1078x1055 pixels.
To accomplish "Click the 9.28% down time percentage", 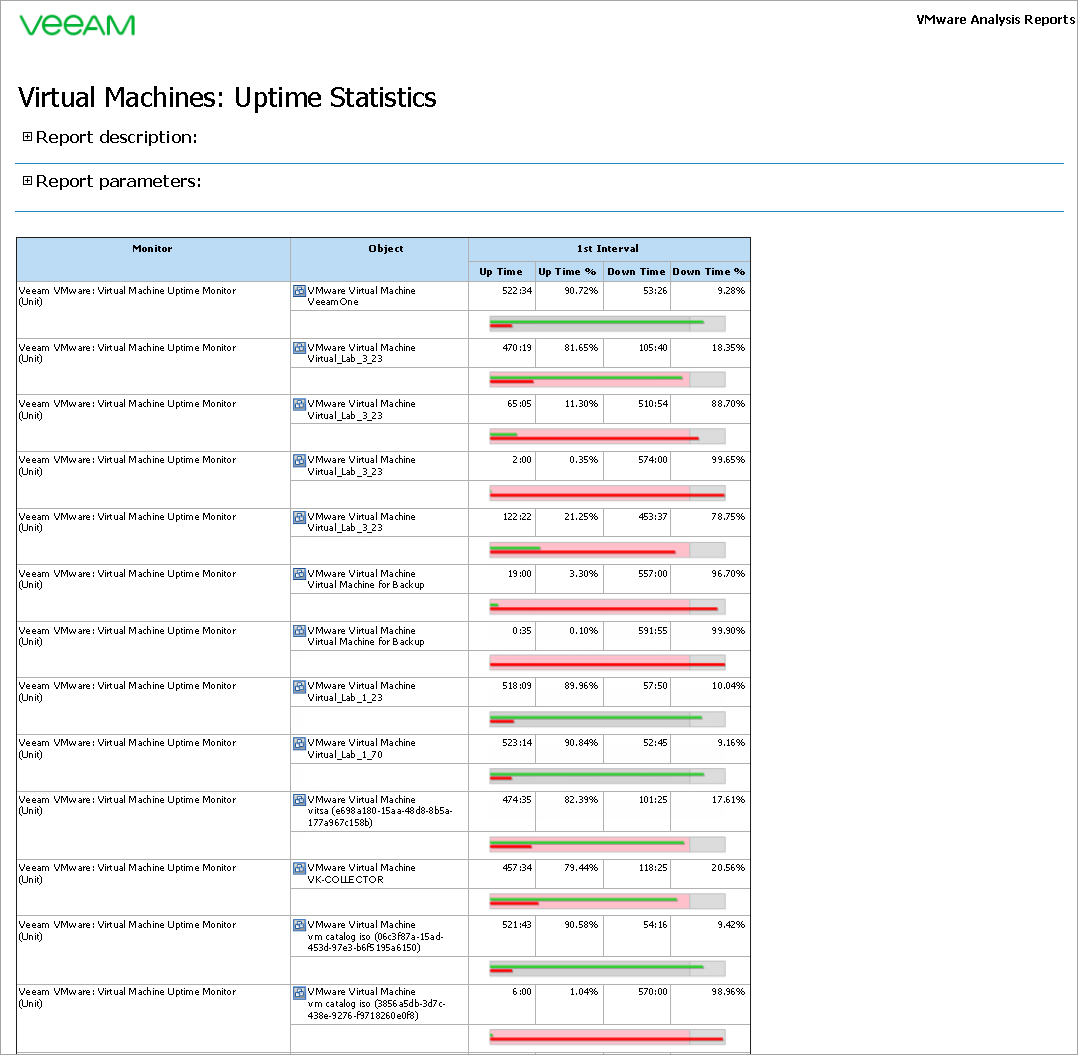I will pyautogui.click(x=731, y=291).
